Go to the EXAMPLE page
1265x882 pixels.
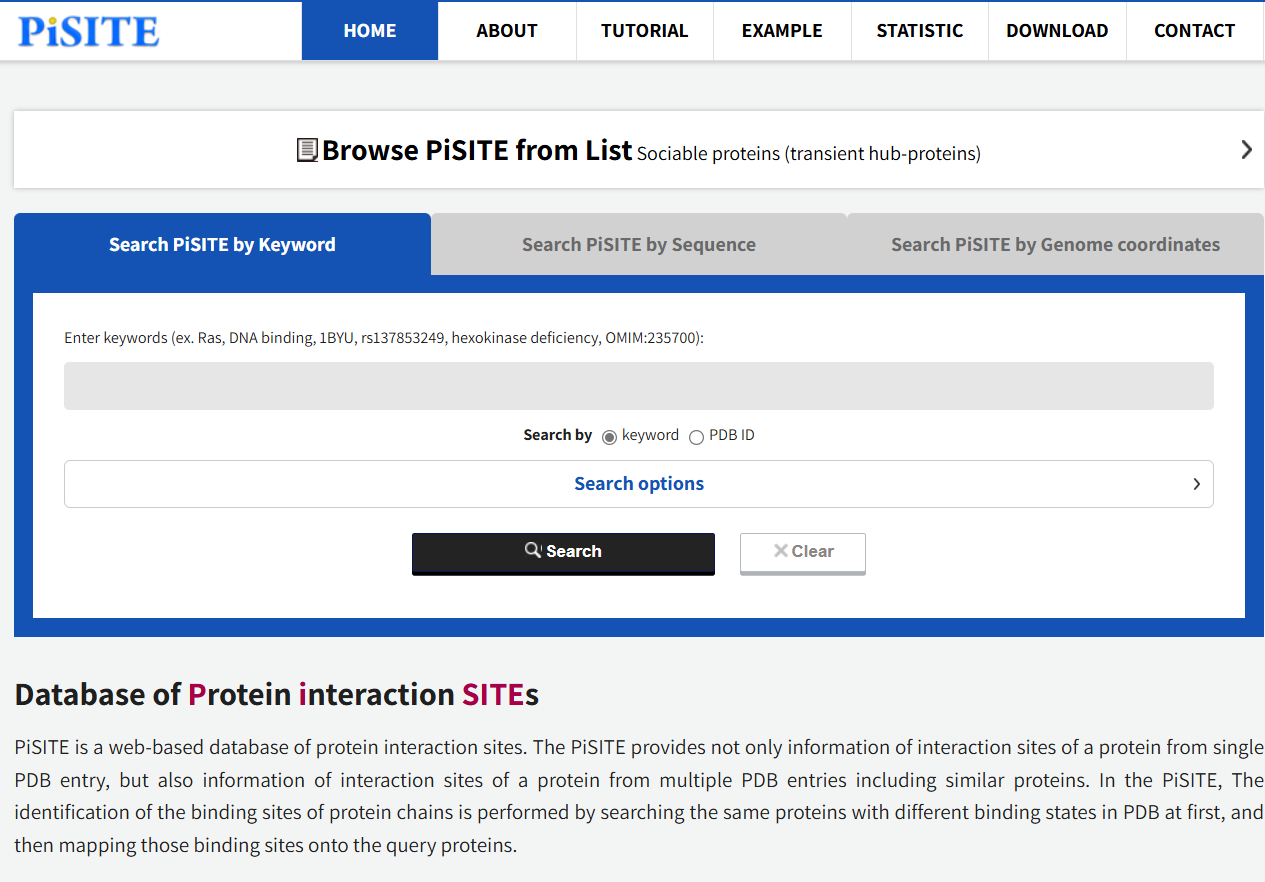coord(782,31)
